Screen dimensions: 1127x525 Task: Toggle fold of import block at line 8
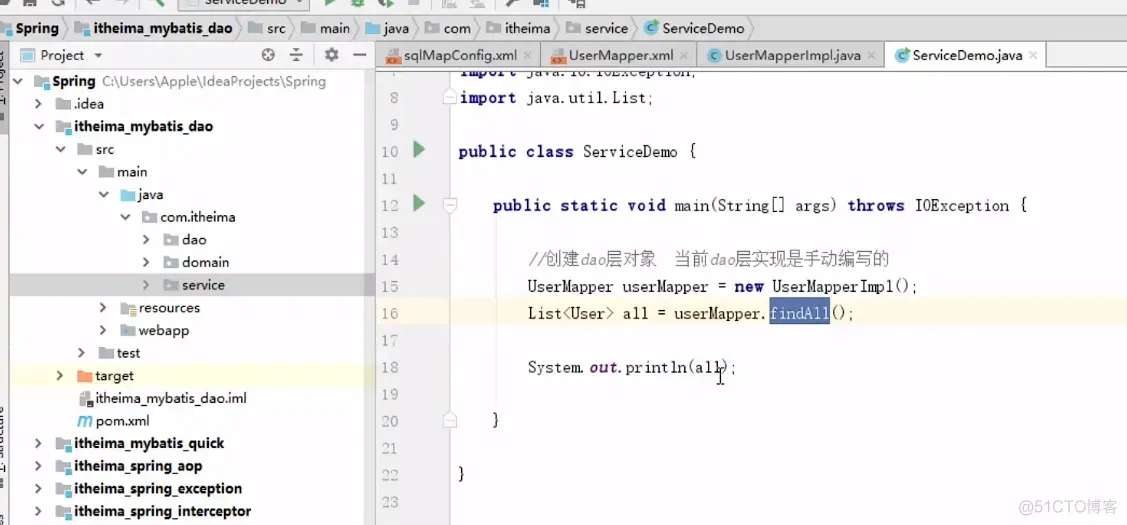pos(450,97)
